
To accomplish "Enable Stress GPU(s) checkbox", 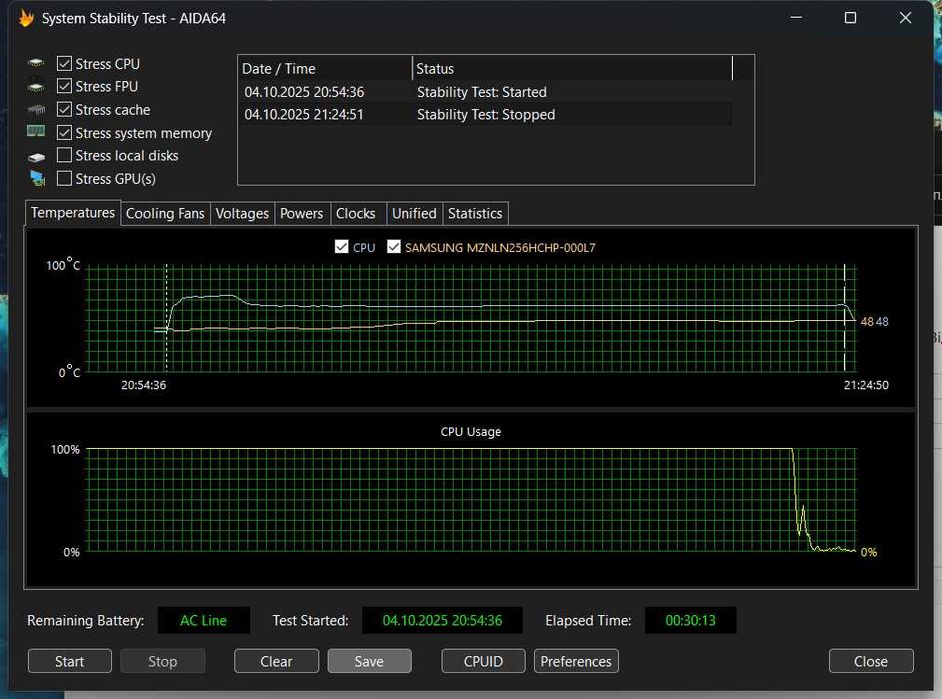I will coord(64,178).
